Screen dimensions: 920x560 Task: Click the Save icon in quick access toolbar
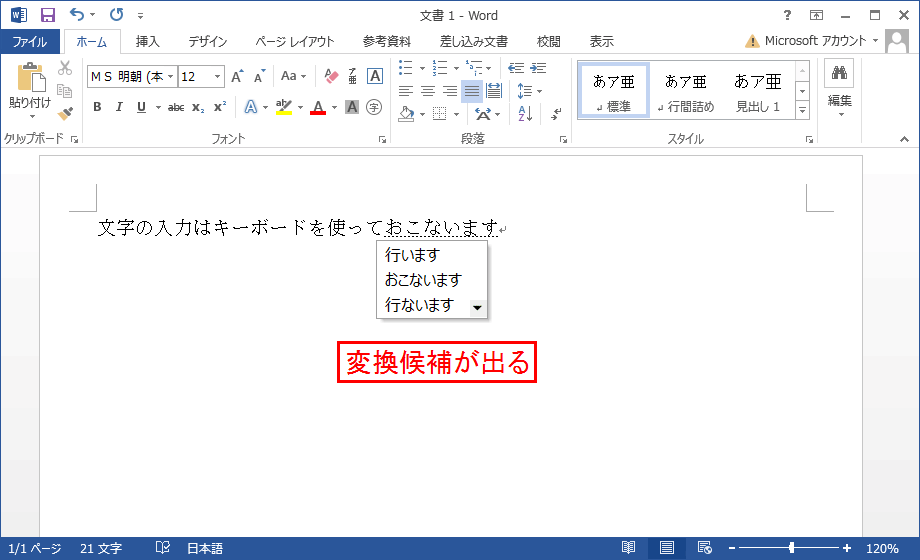(x=47, y=15)
